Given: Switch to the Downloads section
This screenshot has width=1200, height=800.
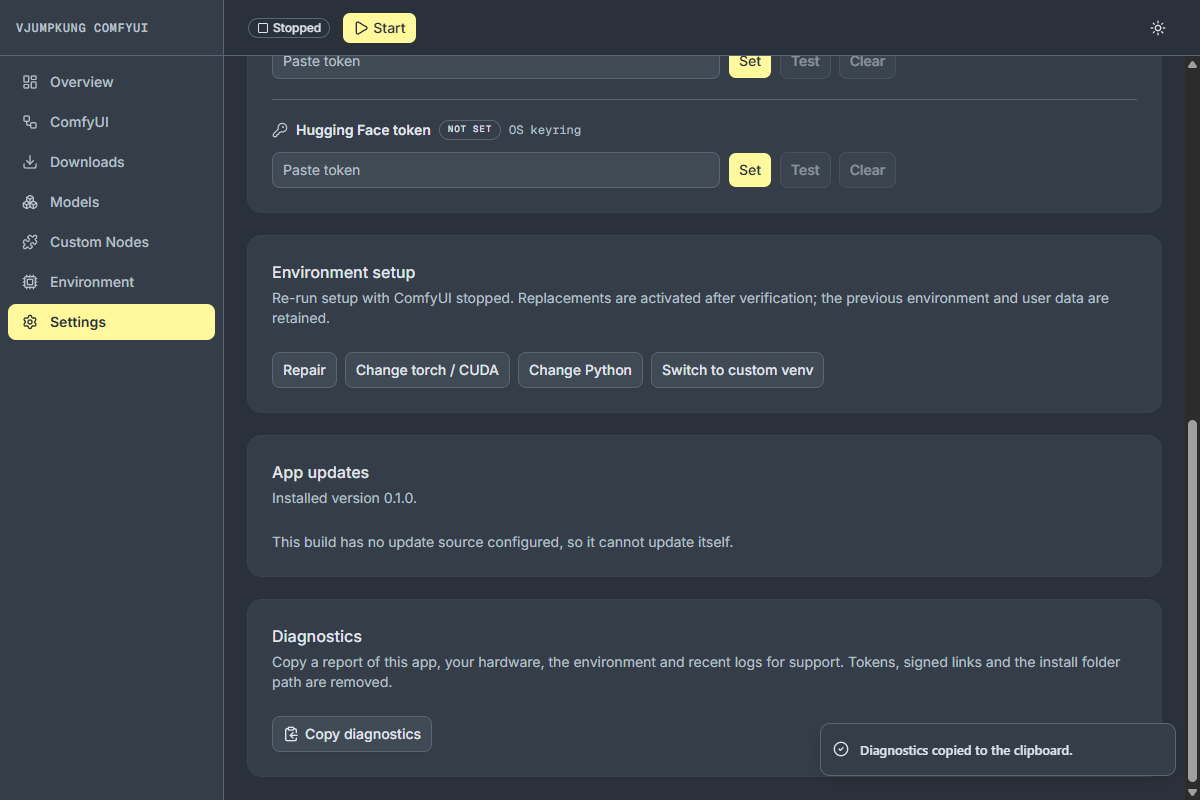Looking at the screenshot, I should point(111,162).
